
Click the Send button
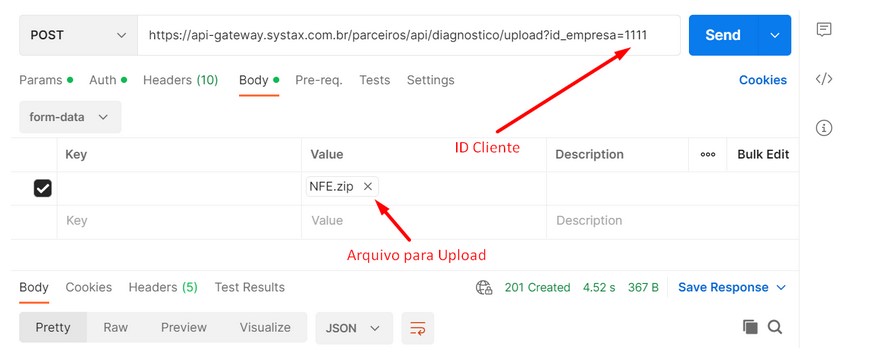(x=723, y=35)
